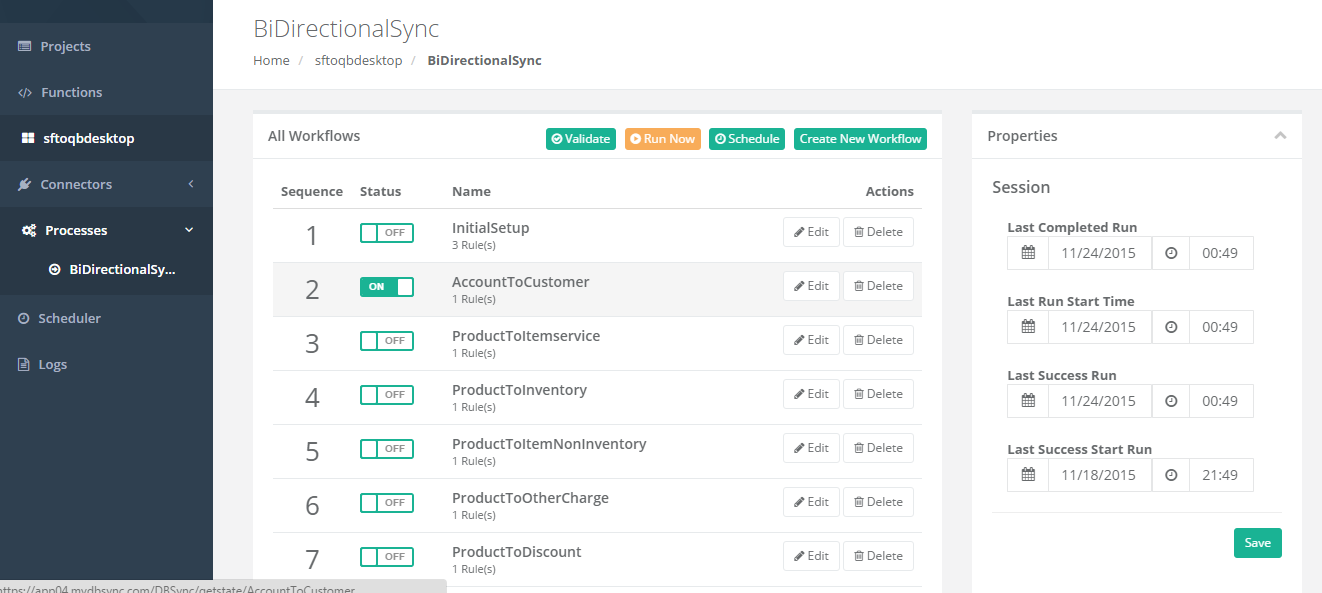Turn on the InitialSetup workflow toggle
Viewport: 1322px width, 593px height.
(x=386, y=233)
